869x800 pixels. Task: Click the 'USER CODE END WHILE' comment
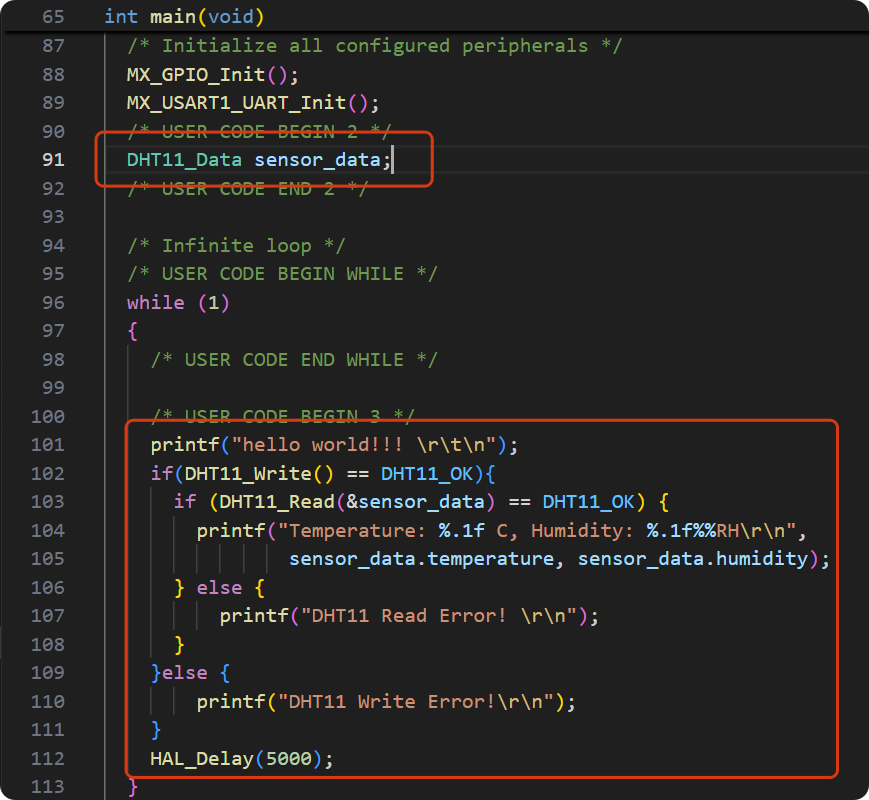294,360
